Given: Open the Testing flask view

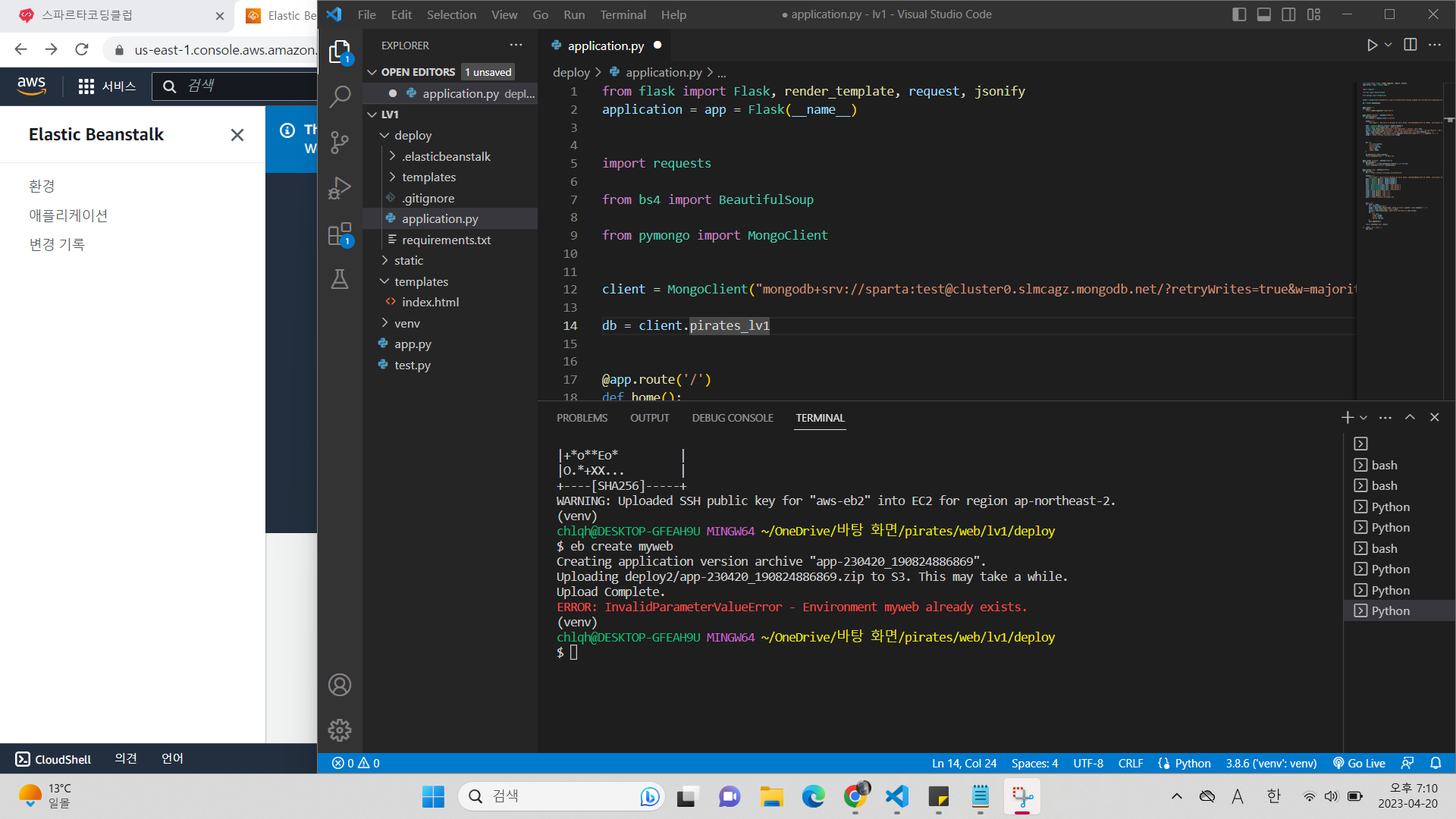Looking at the screenshot, I should (x=340, y=279).
